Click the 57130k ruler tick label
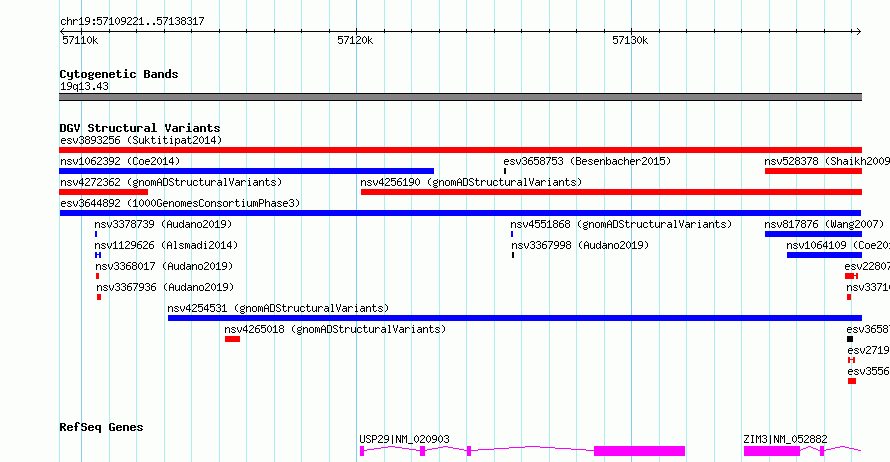 coord(630,40)
